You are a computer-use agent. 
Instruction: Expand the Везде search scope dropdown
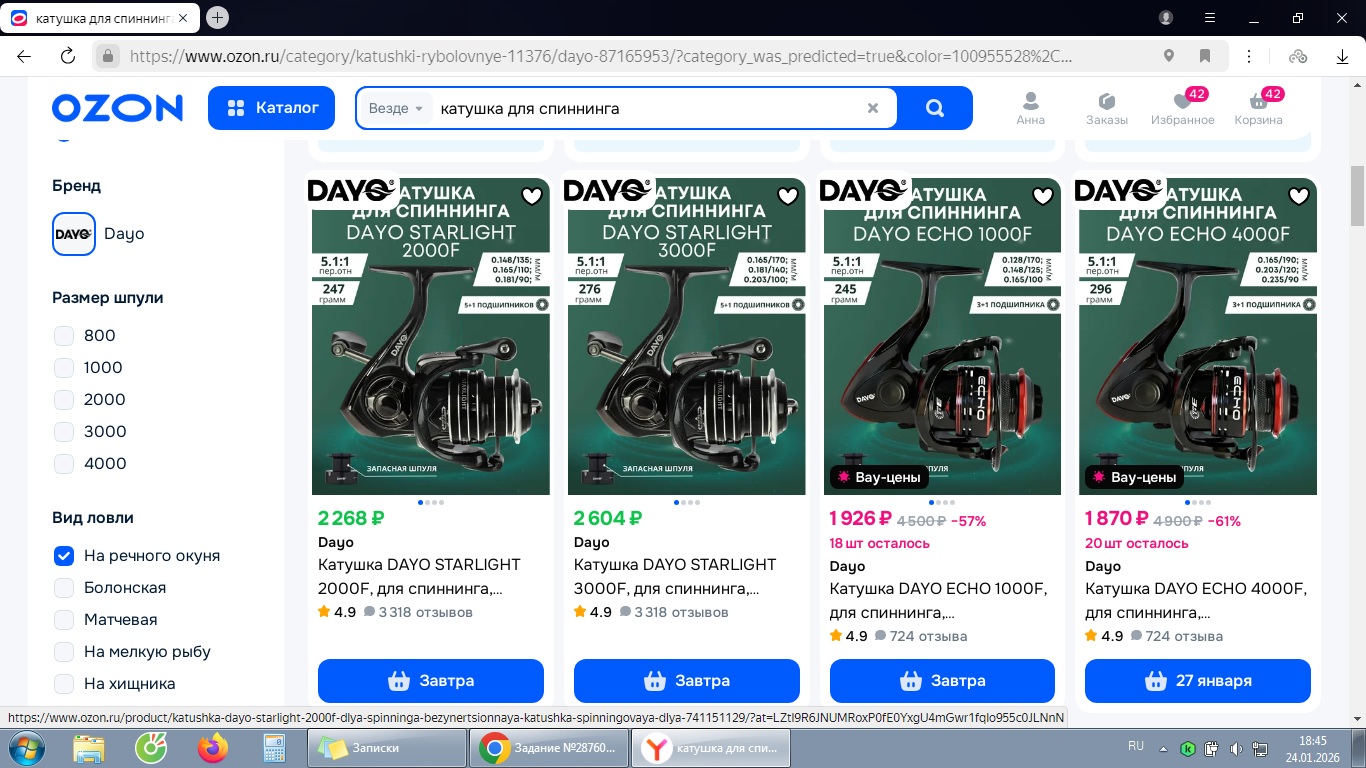click(396, 108)
